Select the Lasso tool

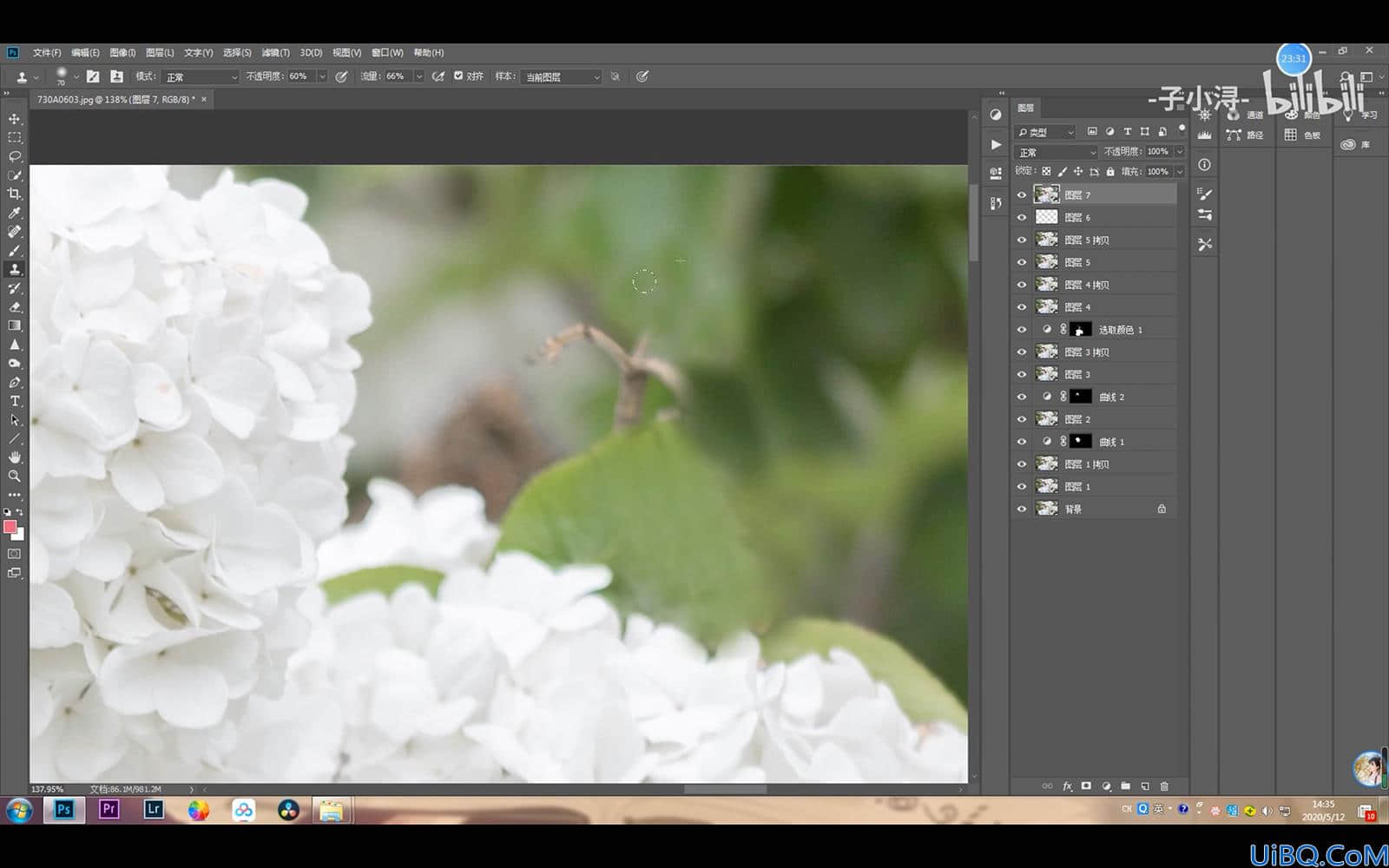(x=15, y=156)
